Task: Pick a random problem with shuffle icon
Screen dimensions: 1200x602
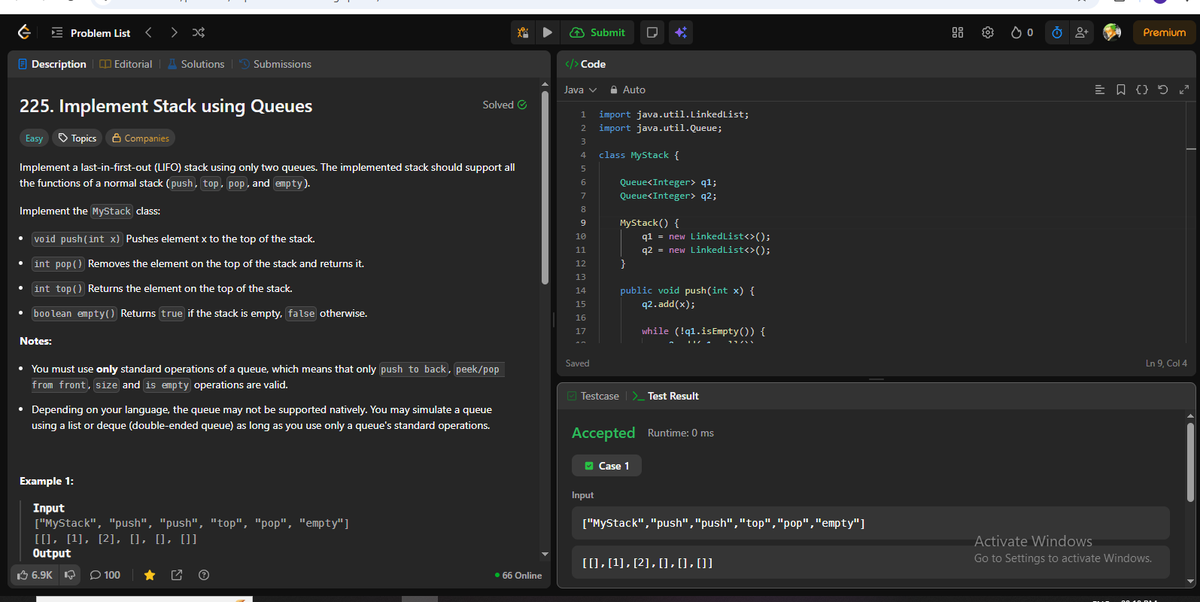Action: click(198, 33)
